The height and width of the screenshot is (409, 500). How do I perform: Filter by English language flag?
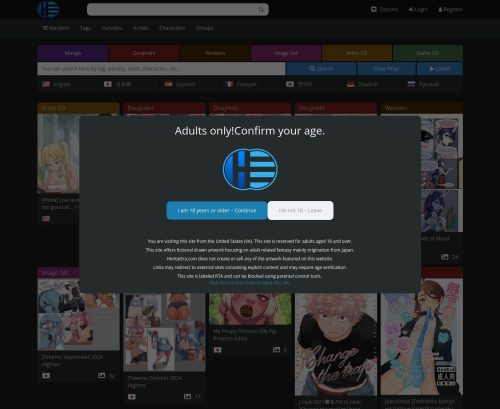pos(56,84)
